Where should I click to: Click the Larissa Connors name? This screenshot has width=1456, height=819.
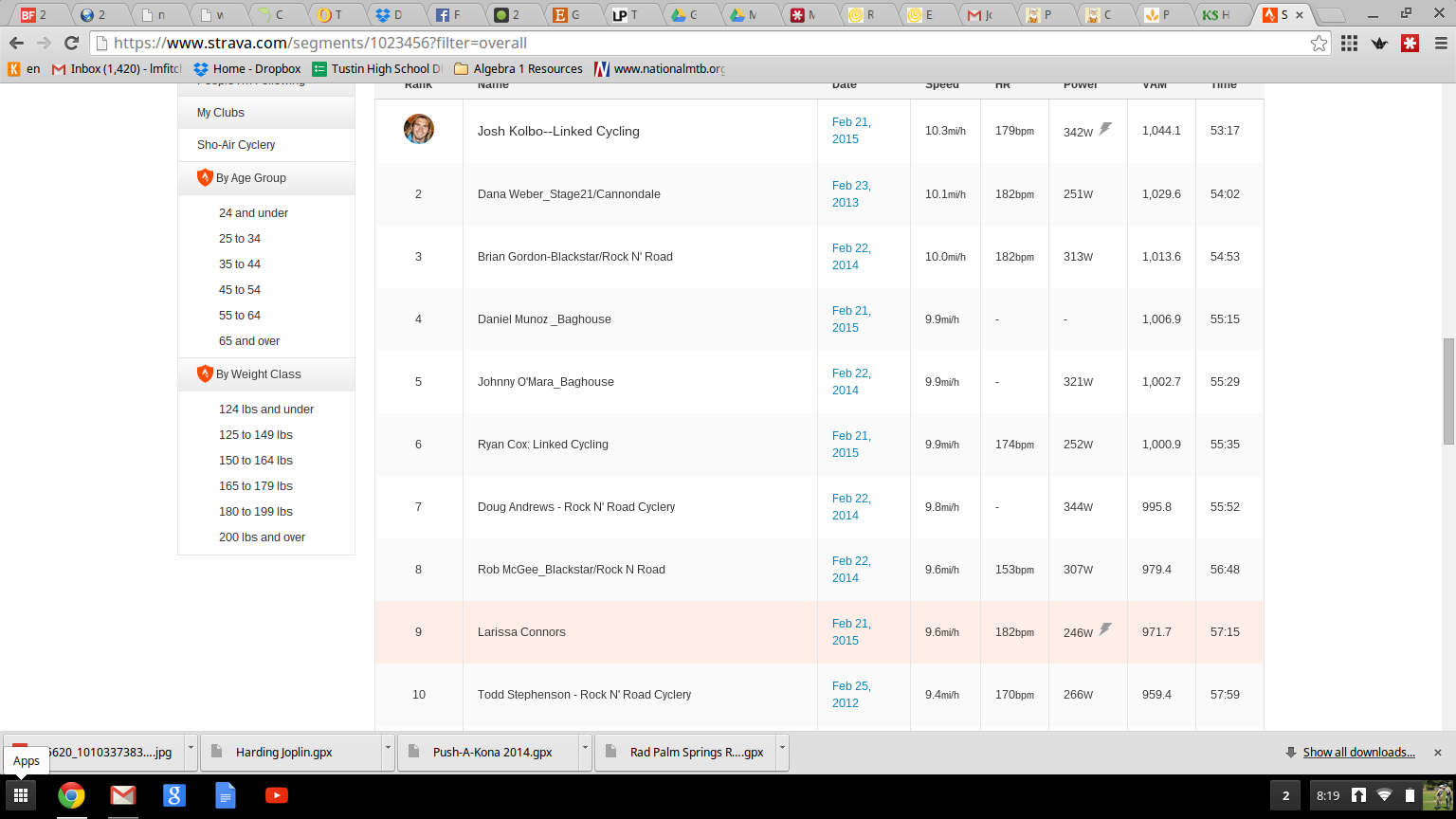(x=521, y=632)
